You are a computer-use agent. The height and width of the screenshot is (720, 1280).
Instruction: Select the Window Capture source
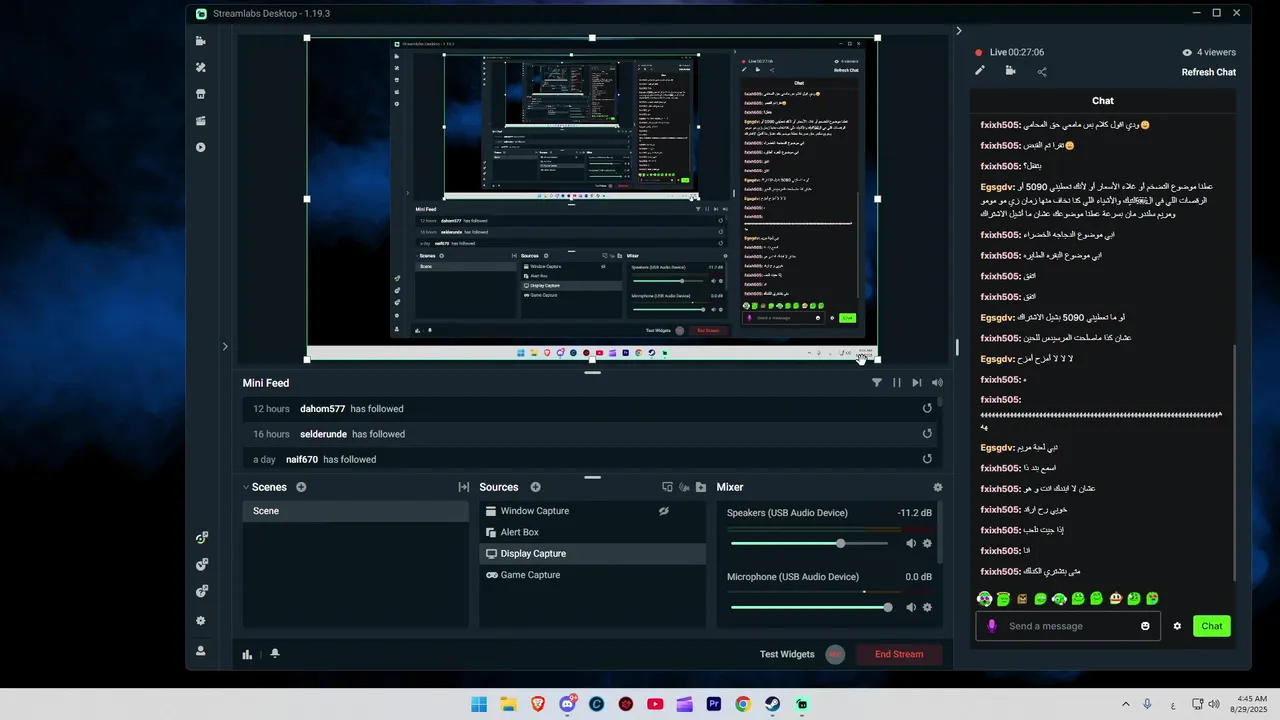pyautogui.click(x=592, y=511)
